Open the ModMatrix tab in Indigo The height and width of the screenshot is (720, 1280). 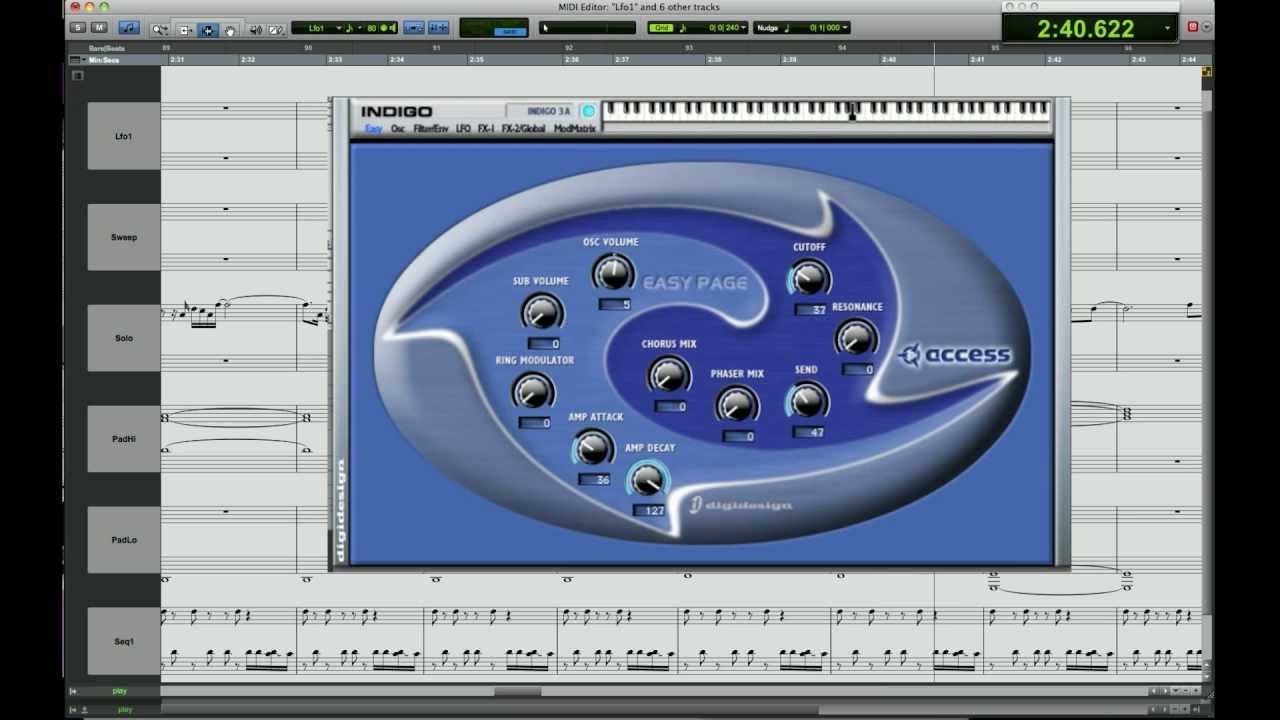pos(575,129)
